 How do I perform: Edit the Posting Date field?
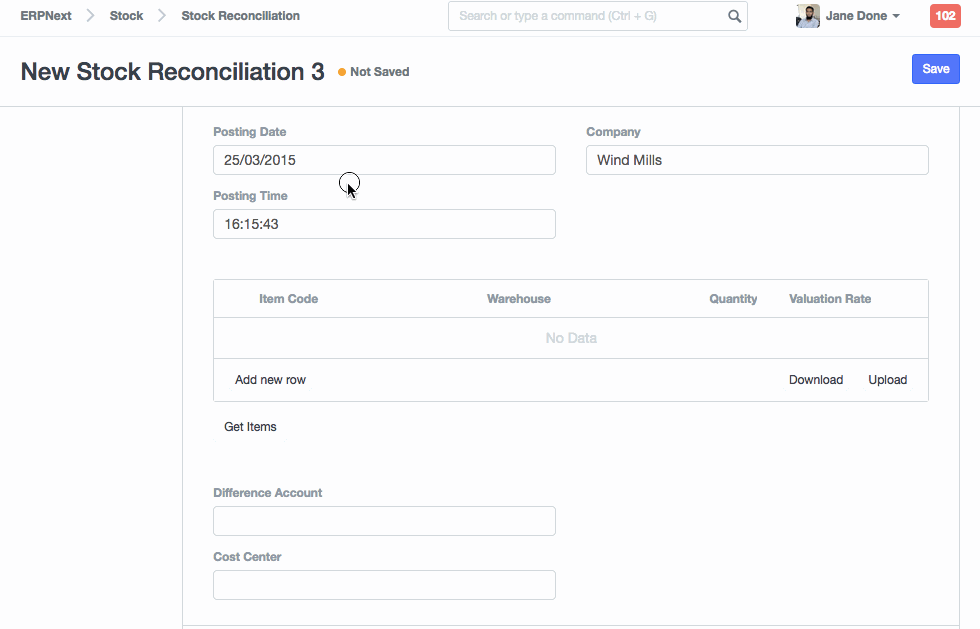pyautogui.click(x=384, y=160)
